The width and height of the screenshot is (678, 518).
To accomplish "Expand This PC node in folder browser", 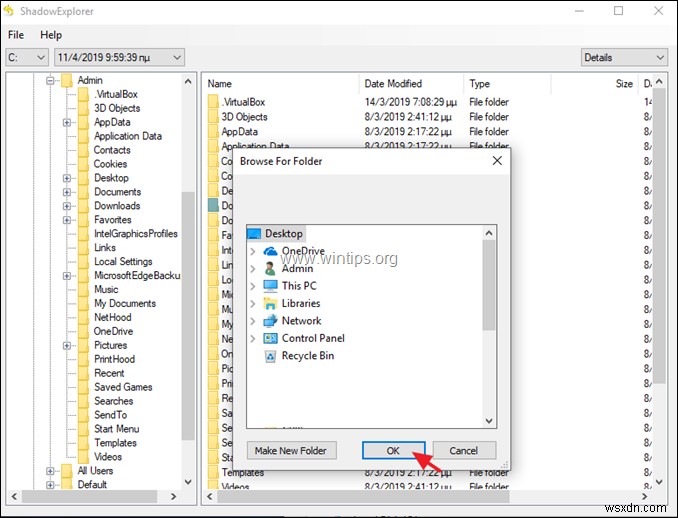I will click(253, 286).
